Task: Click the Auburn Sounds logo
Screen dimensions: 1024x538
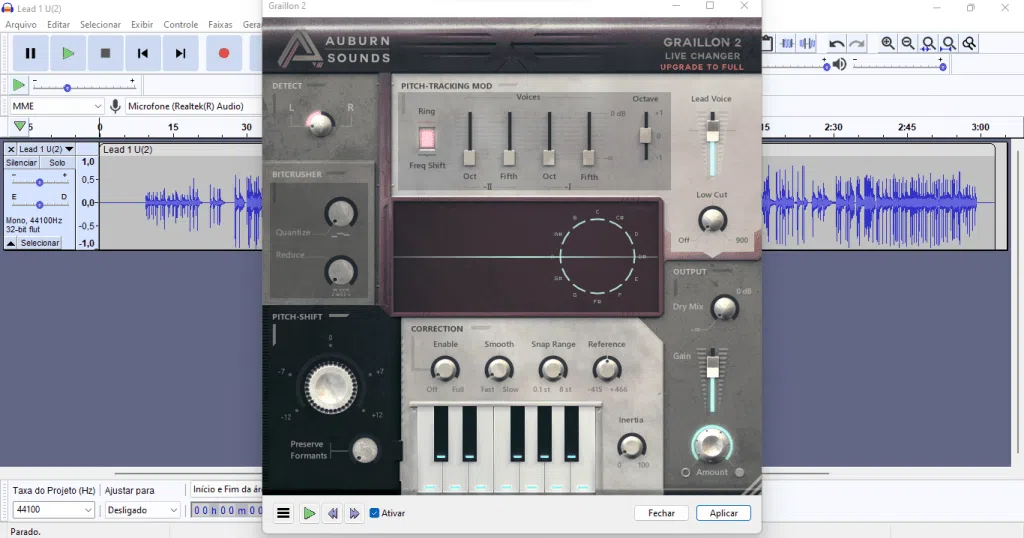Action: [334, 49]
